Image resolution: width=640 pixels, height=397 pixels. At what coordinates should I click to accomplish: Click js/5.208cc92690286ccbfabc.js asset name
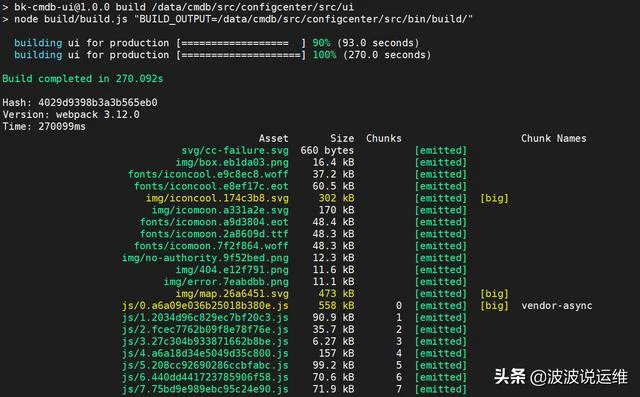205,365
